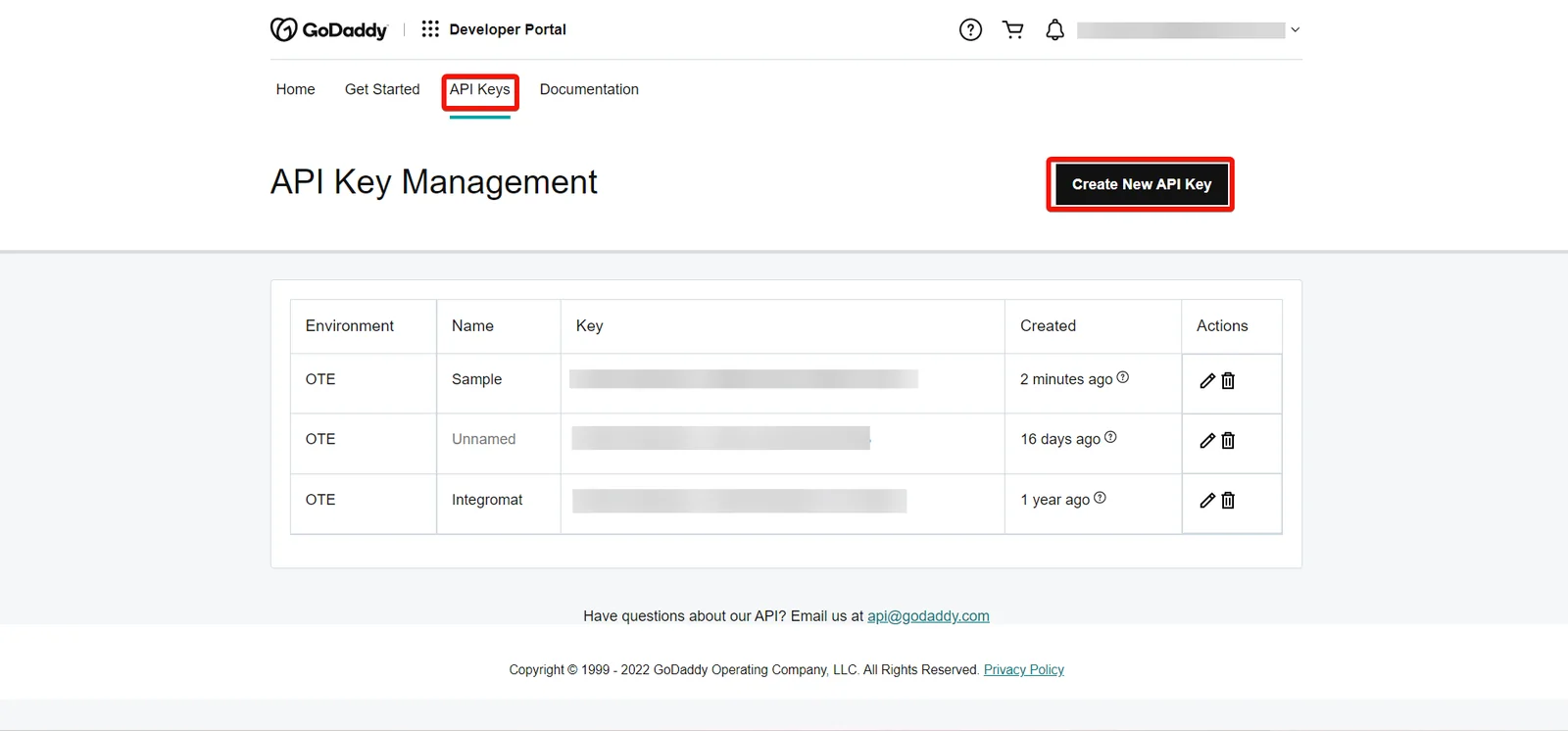
Task: Show info for '2 minutes ago' timestamp
Action: click(x=1123, y=377)
